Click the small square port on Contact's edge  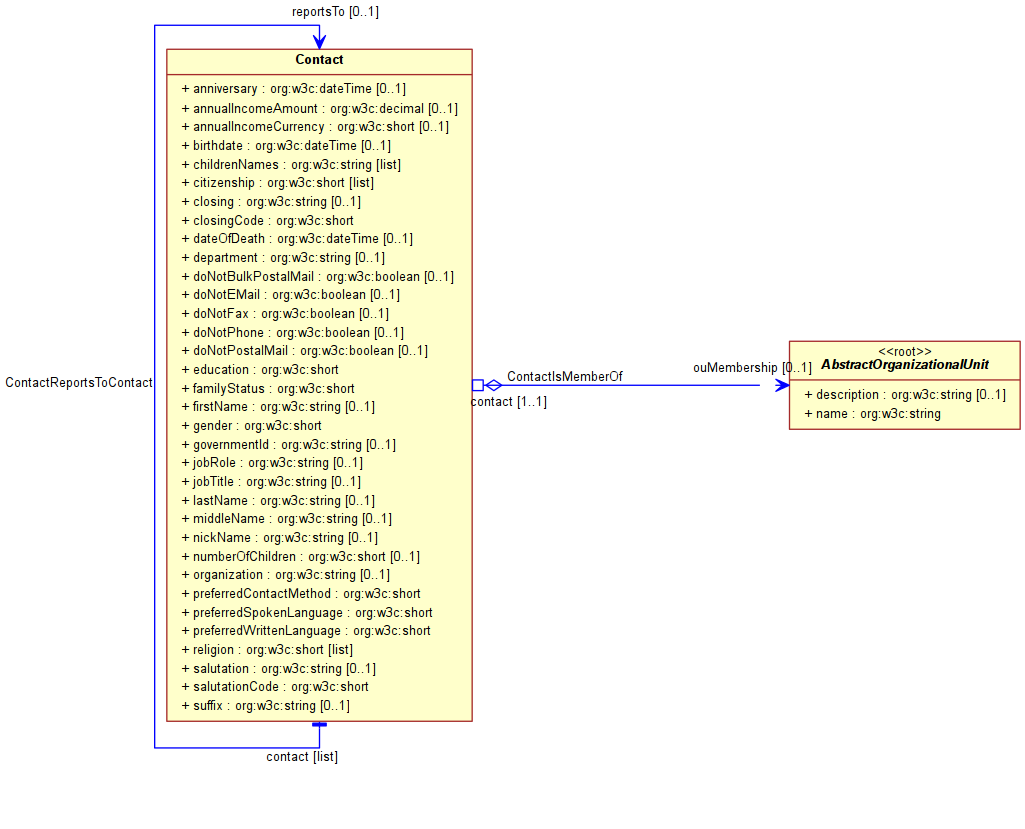point(478,386)
